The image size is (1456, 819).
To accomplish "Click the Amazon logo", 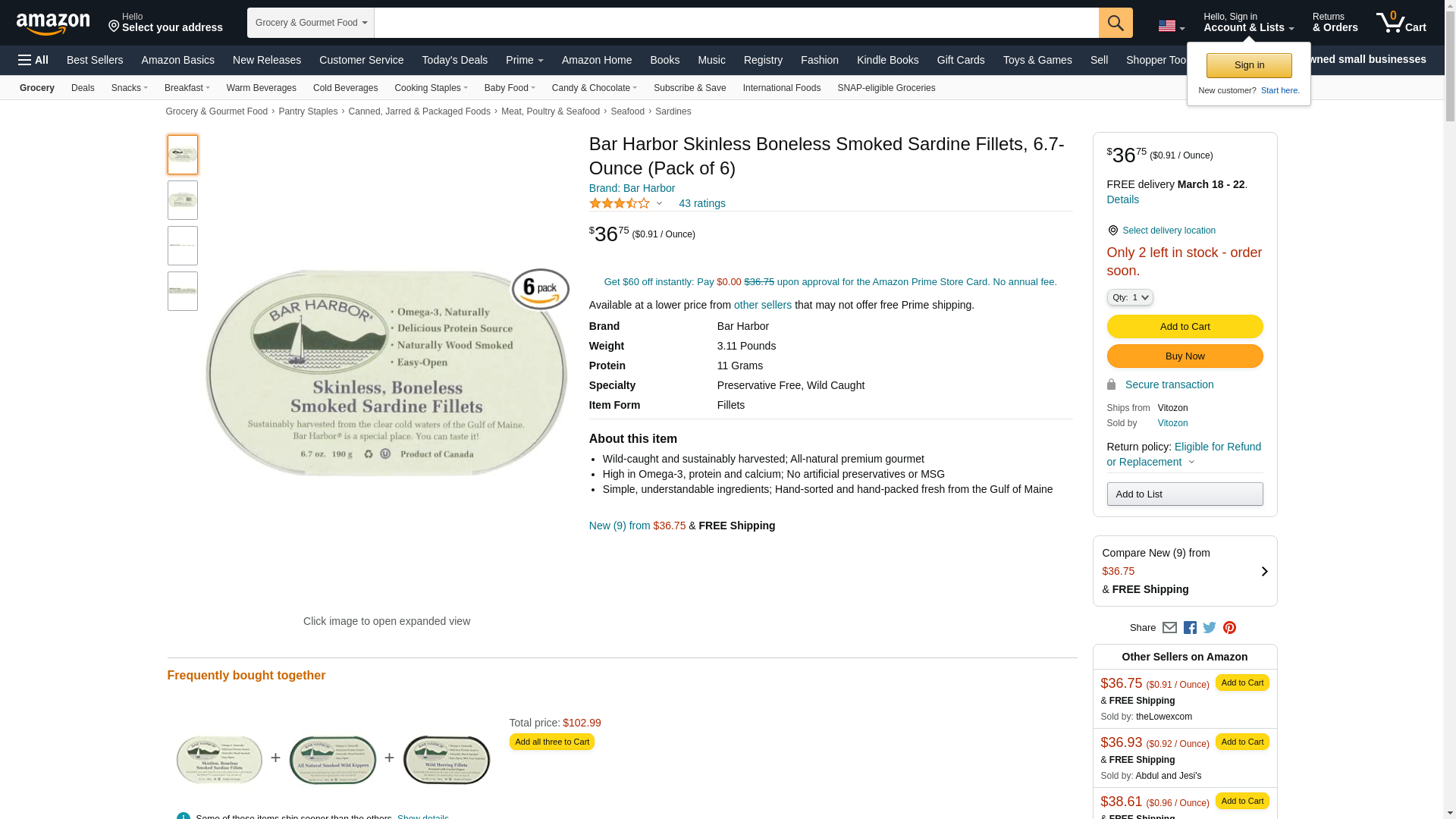I will point(53,24).
